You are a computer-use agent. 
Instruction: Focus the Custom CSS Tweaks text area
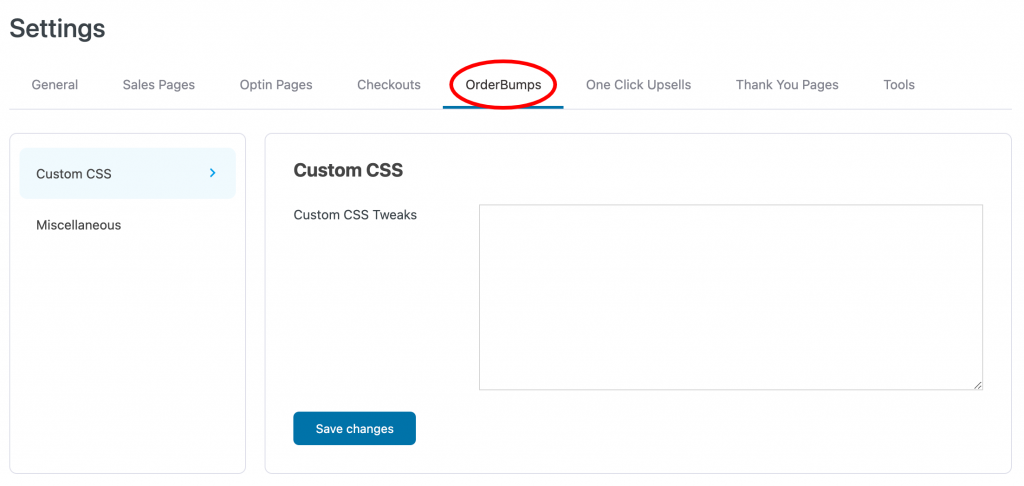pos(731,297)
